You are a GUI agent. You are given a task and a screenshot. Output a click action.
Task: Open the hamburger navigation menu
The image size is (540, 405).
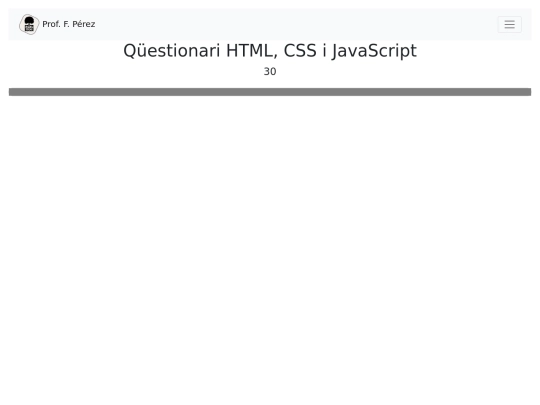[x=509, y=24]
